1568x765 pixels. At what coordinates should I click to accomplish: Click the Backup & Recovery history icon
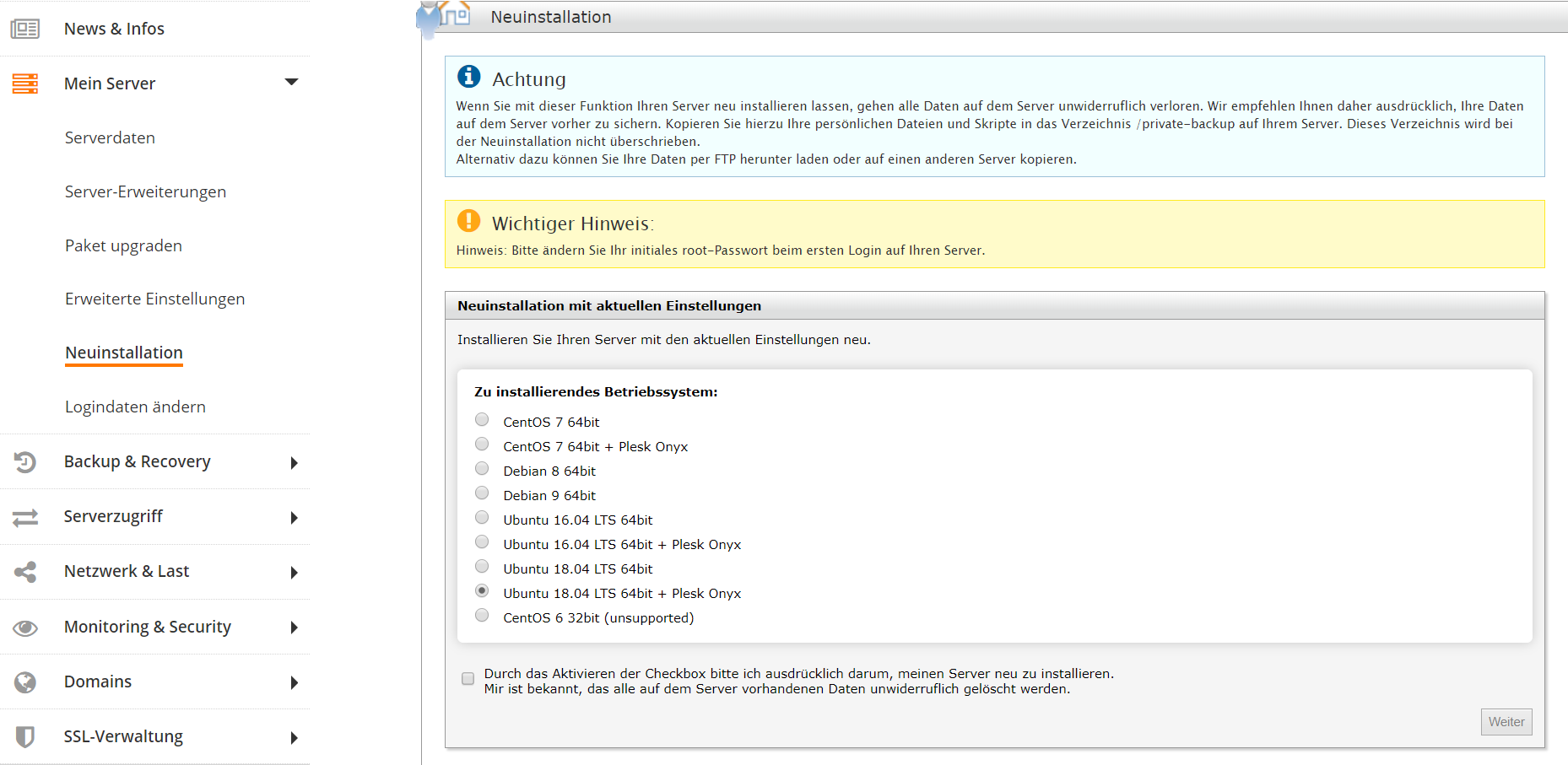tap(25, 462)
